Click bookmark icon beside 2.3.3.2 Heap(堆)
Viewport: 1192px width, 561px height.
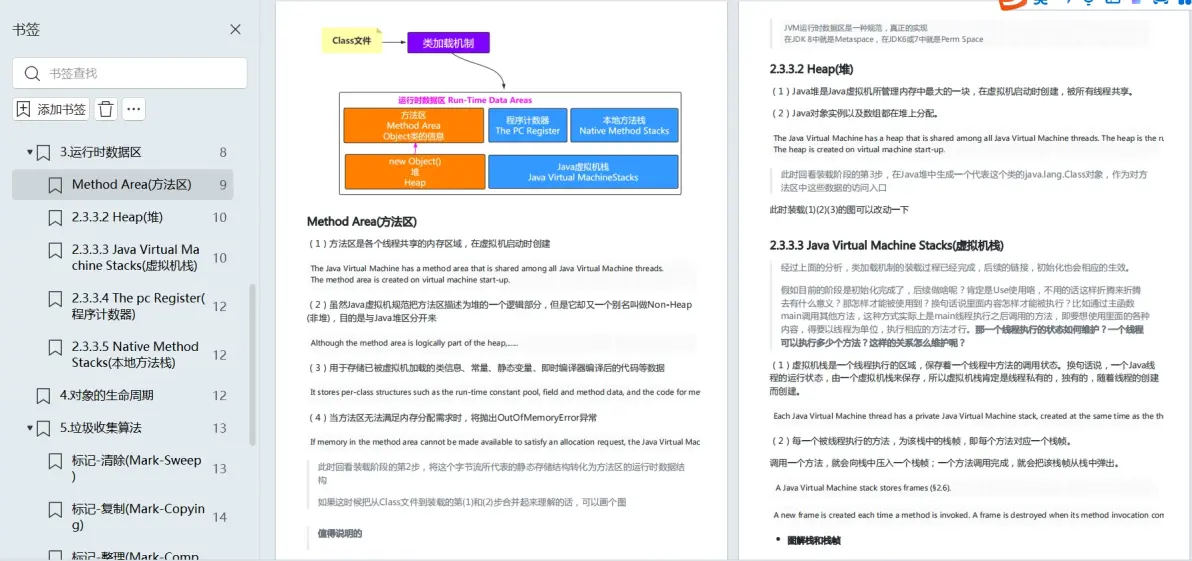(55, 217)
